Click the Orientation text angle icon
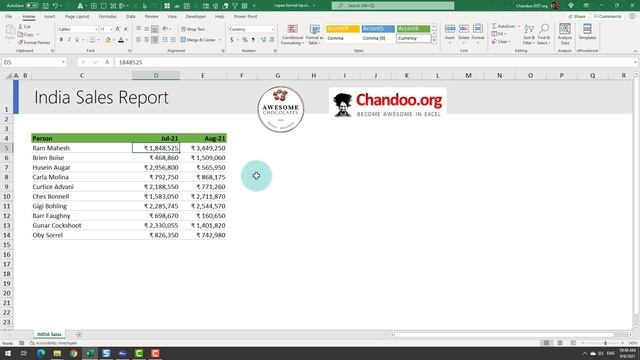Viewport: 640px width, 360px height. [x=165, y=29]
